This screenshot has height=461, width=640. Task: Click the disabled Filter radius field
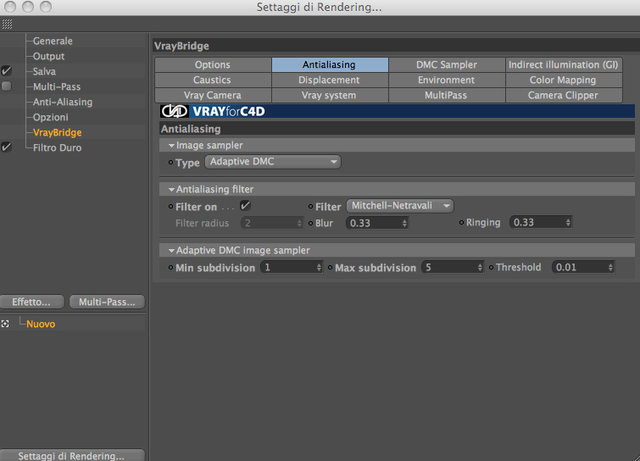coord(271,223)
